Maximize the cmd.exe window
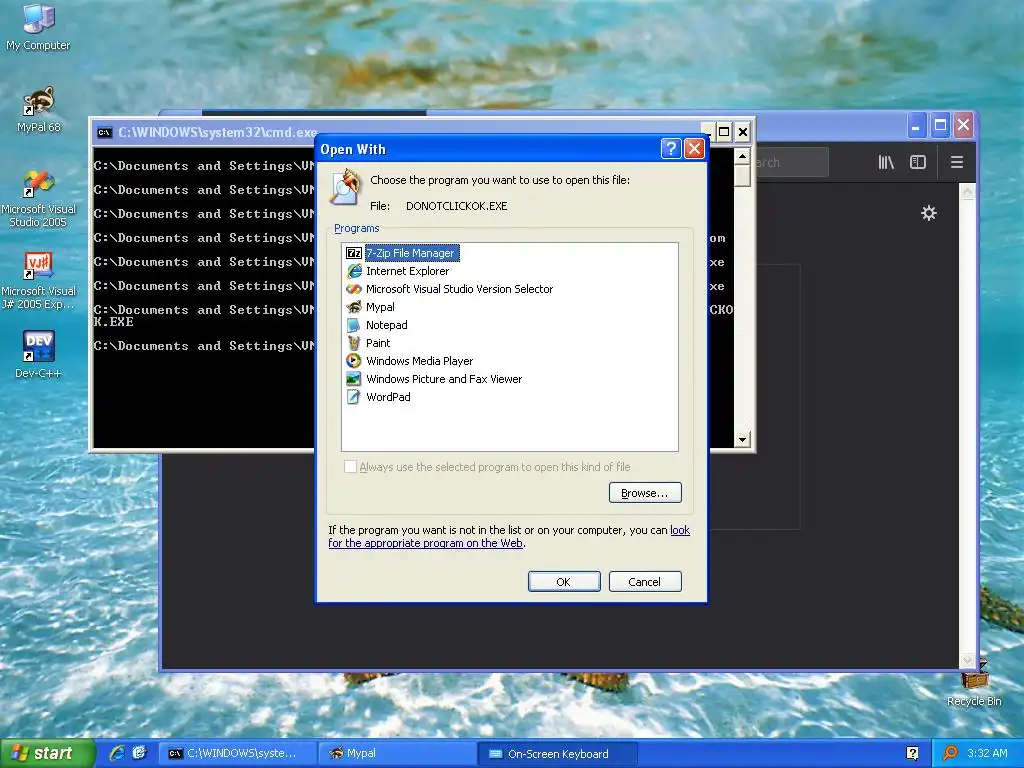Image resolution: width=1024 pixels, height=768 pixels. [x=724, y=132]
